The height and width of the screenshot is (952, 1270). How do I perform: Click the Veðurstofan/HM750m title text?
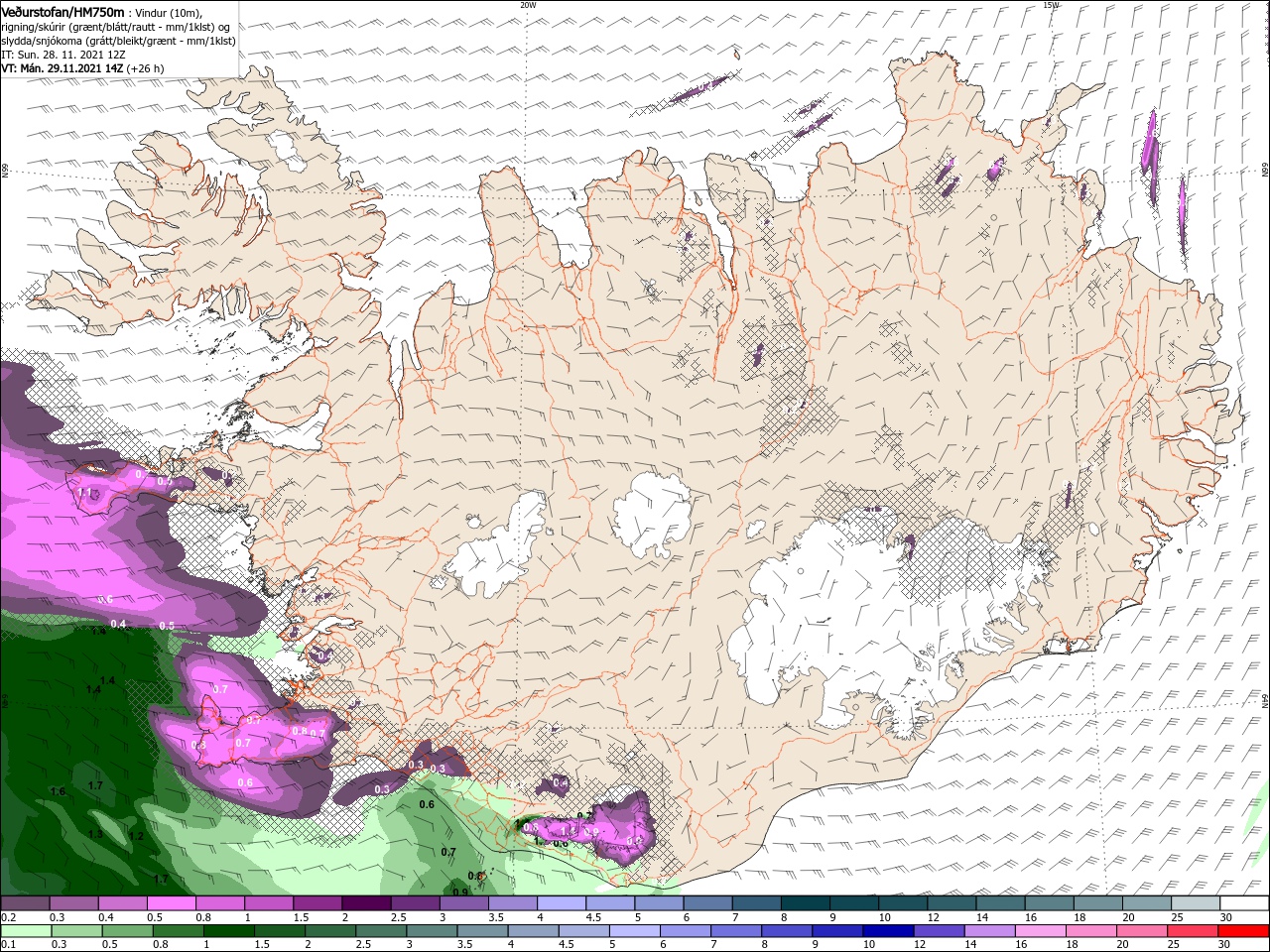coord(63,11)
